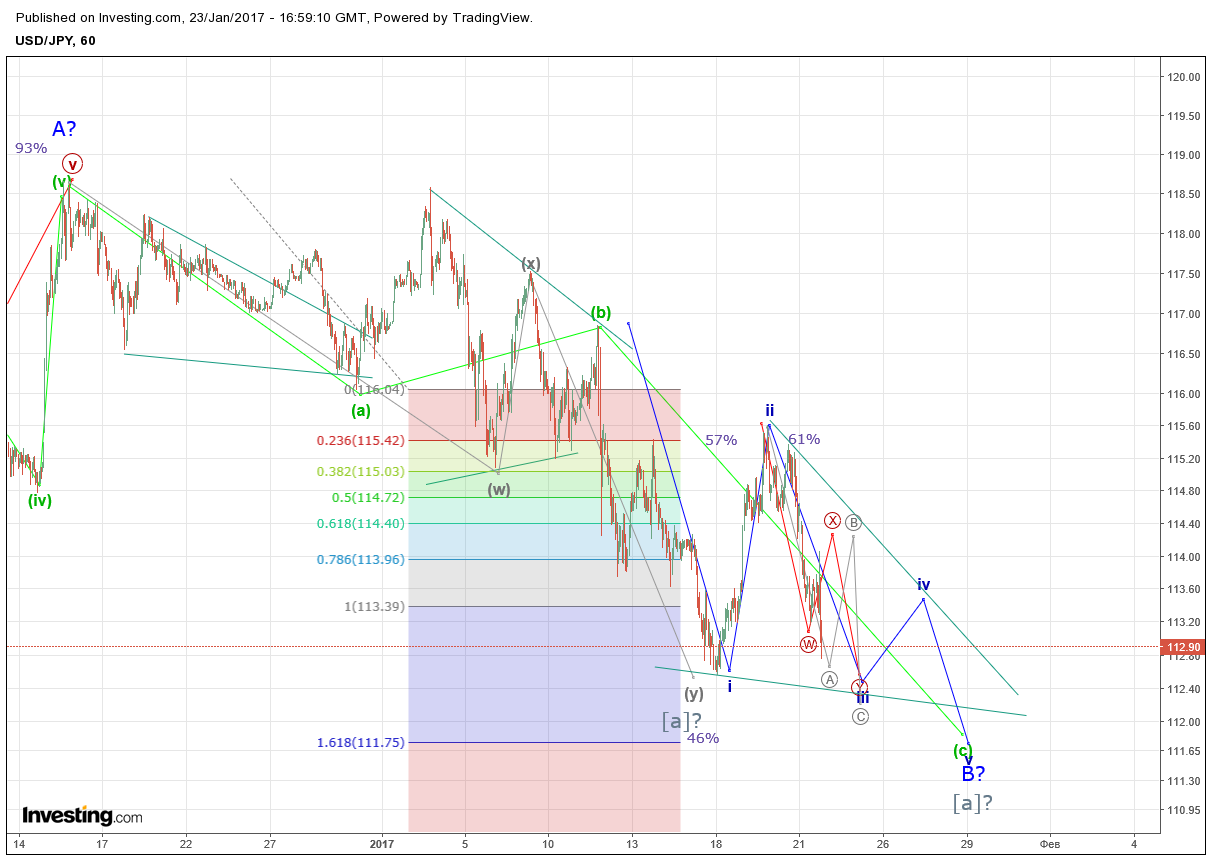Viewport: 1212px width, 857px height.
Task: Click the 57% annotation
Action: [x=721, y=439]
